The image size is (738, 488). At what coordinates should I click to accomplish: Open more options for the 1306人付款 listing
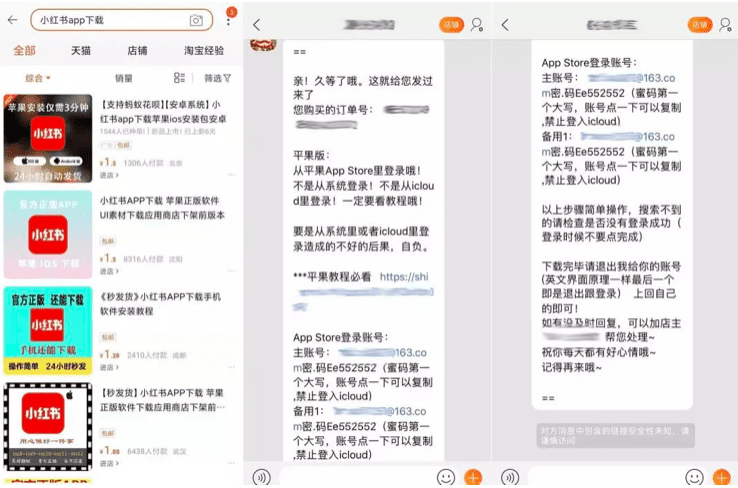click(x=231, y=175)
